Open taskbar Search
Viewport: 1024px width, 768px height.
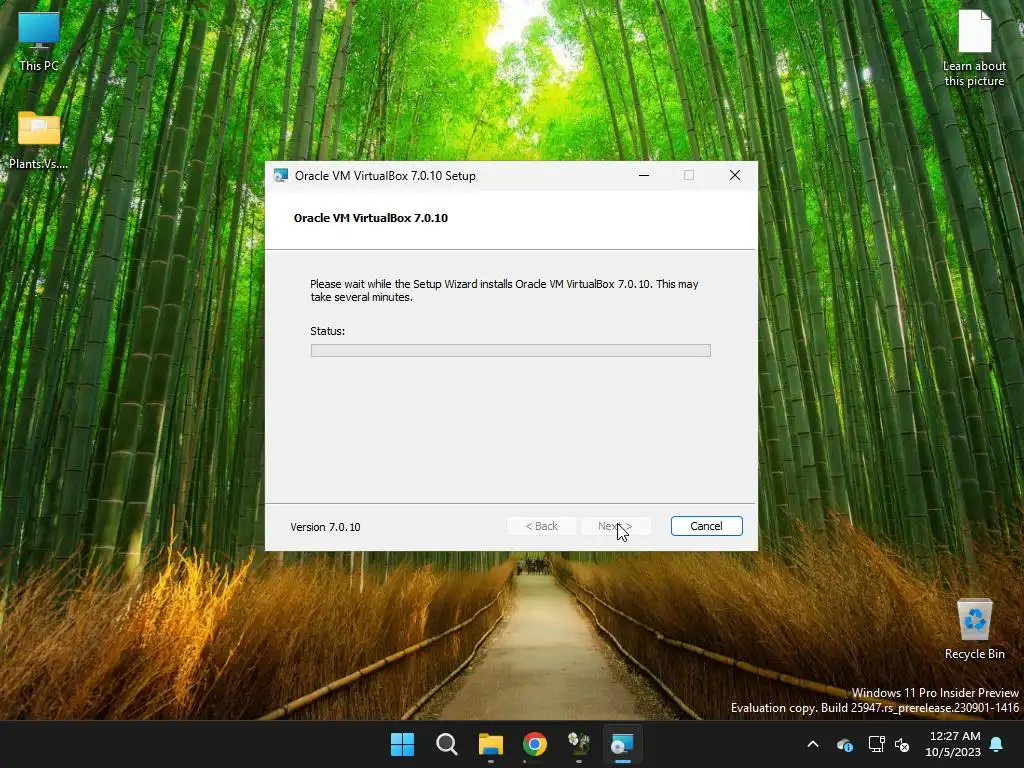(447, 744)
